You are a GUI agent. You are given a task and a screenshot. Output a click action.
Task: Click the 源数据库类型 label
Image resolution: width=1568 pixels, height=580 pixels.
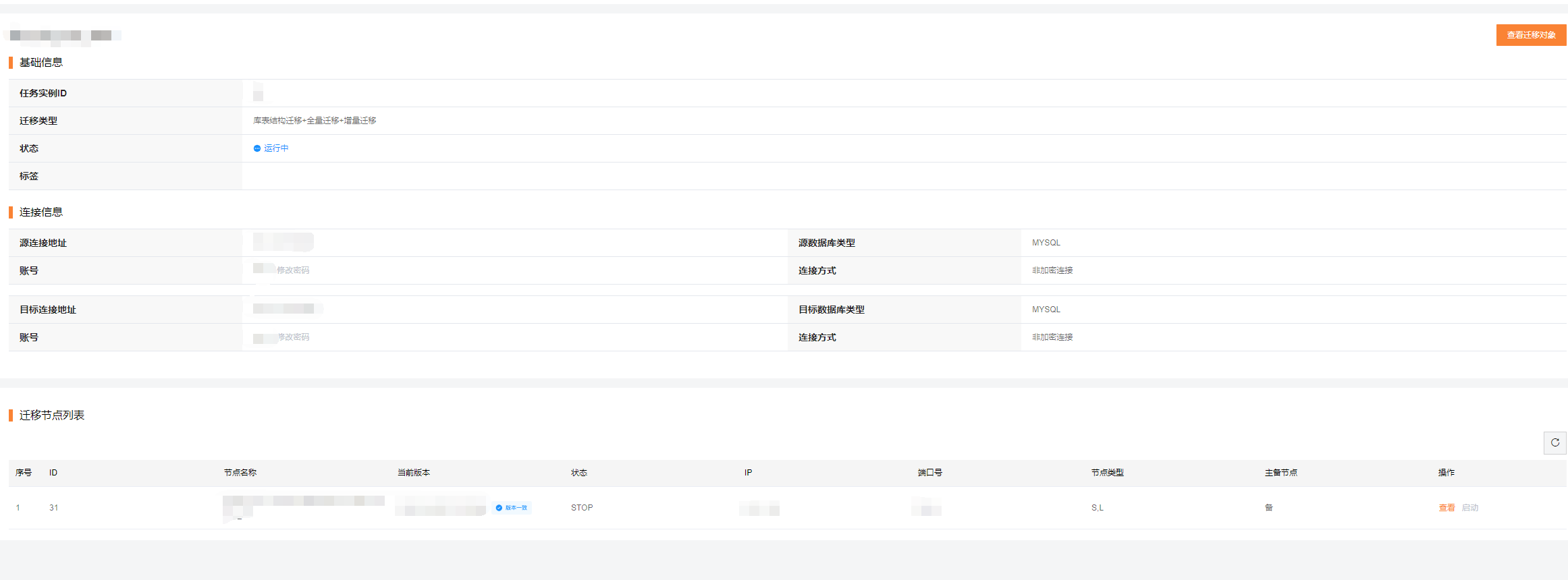pos(827,243)
